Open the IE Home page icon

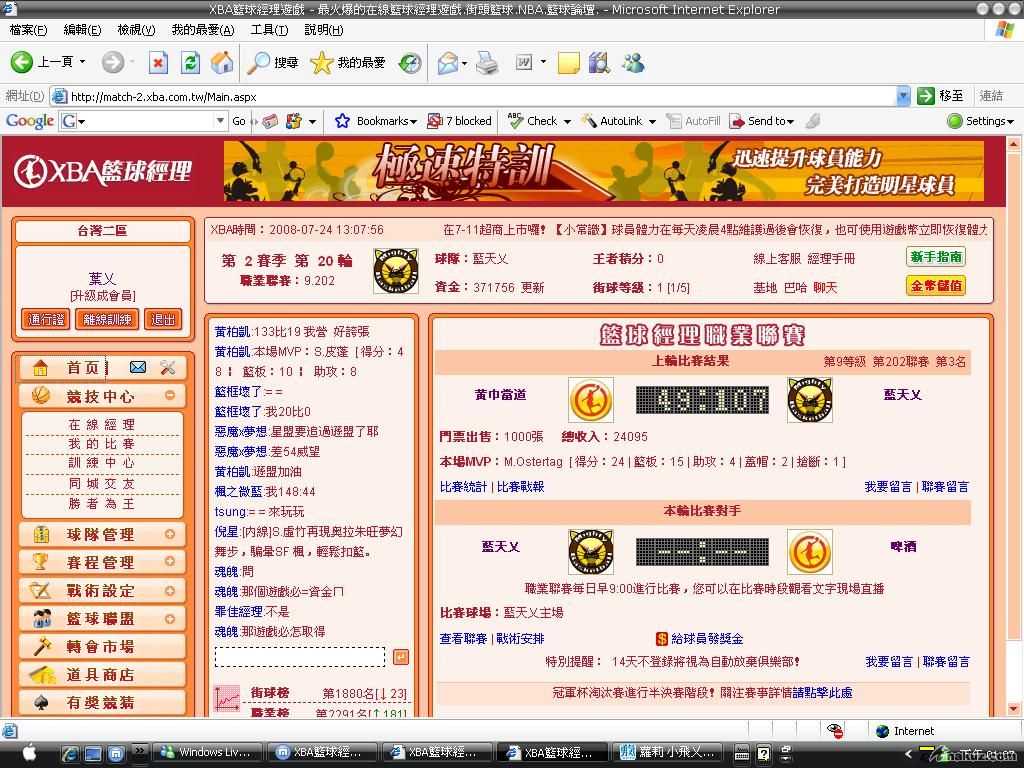click(222, 63)
